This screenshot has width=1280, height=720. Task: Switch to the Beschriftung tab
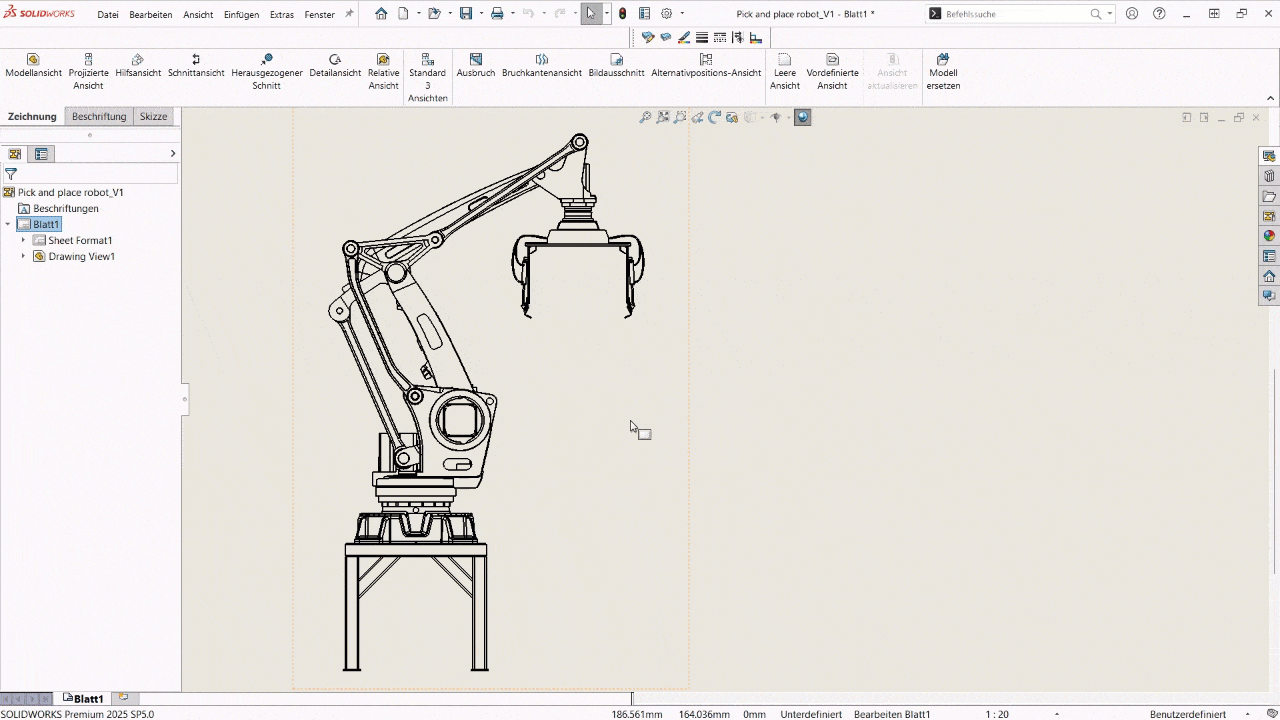(x=98, y=116)
